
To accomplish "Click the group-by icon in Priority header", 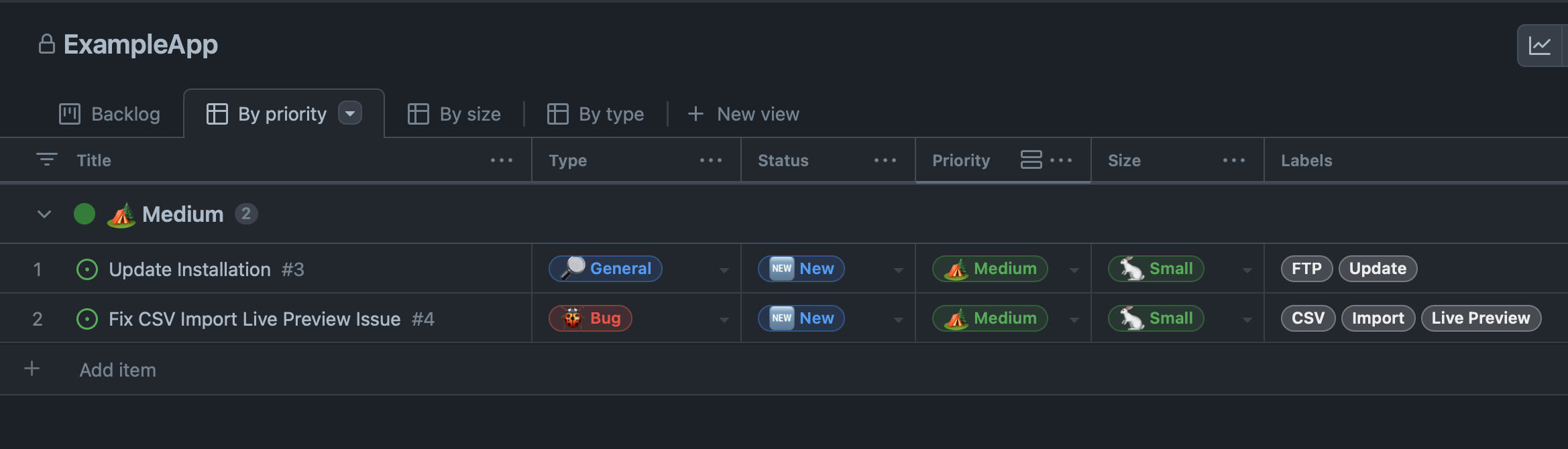I will point(1031,159).
